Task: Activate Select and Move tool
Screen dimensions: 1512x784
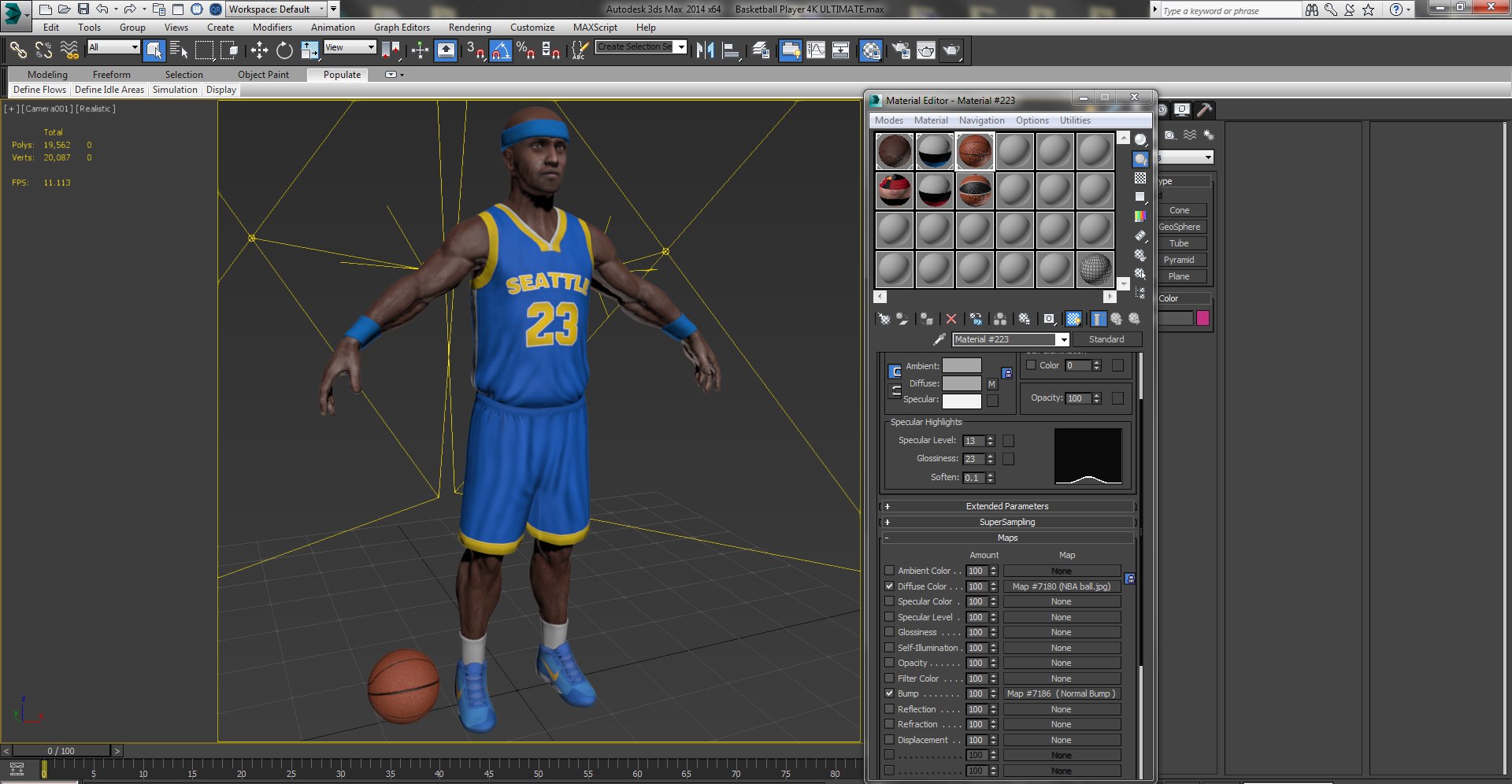Action: pos(259,50)
